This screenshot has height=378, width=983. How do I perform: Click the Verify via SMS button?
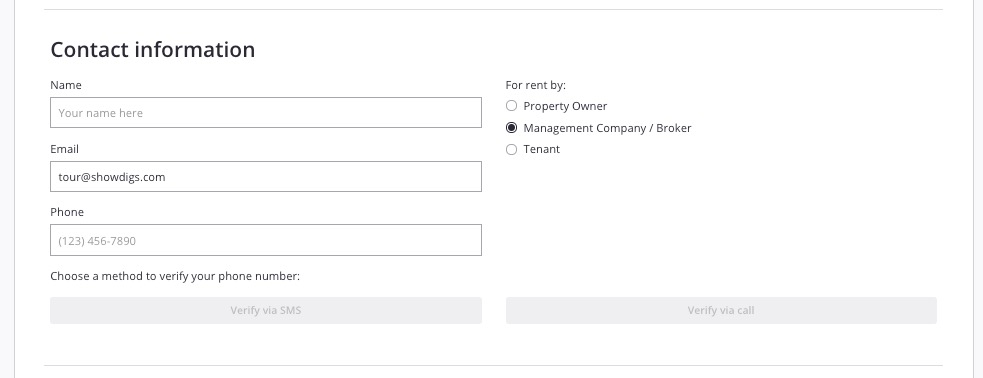coord(266,310)
